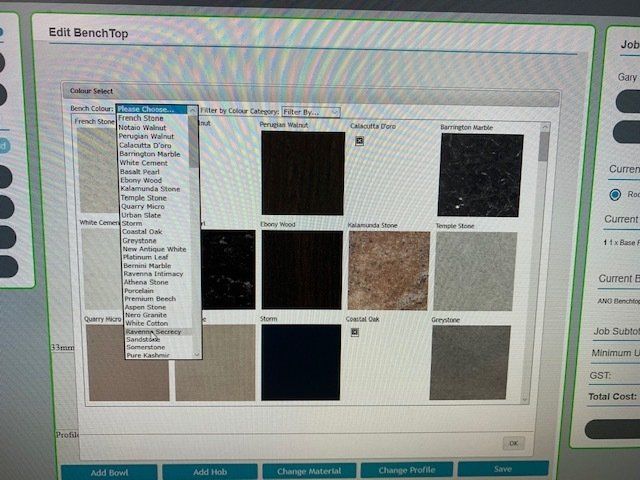Viewport: 640px width, 480px height.
Task: Select the Kalamunda Stone swatch
Action: point(389,271)
